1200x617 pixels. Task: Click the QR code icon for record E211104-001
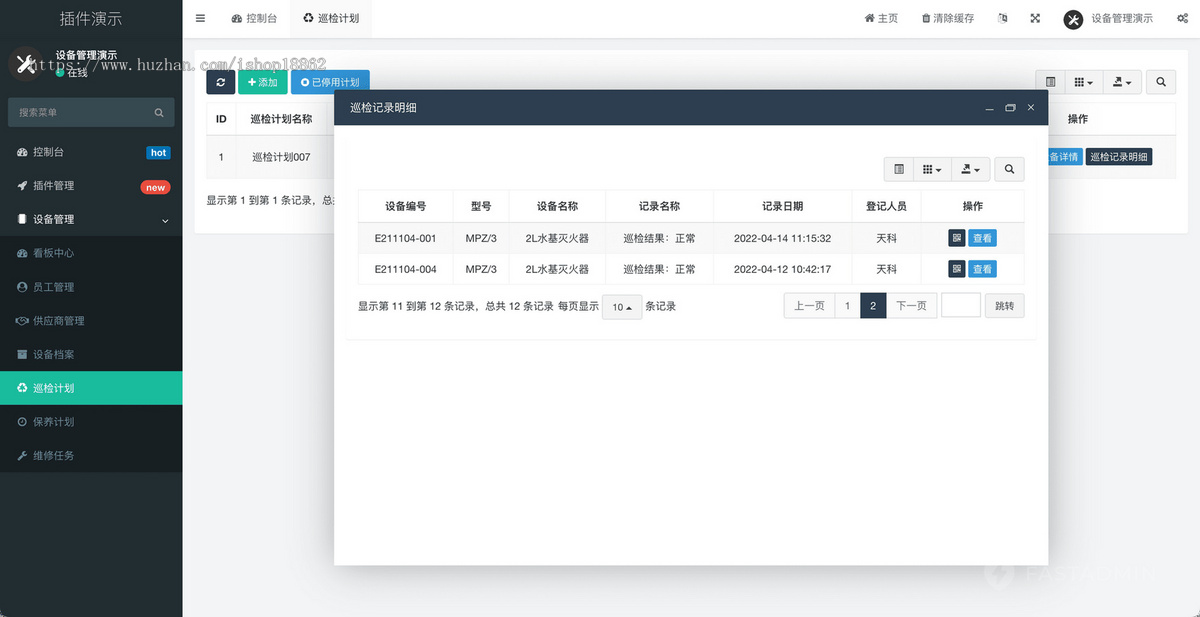(x=956, y=238)
